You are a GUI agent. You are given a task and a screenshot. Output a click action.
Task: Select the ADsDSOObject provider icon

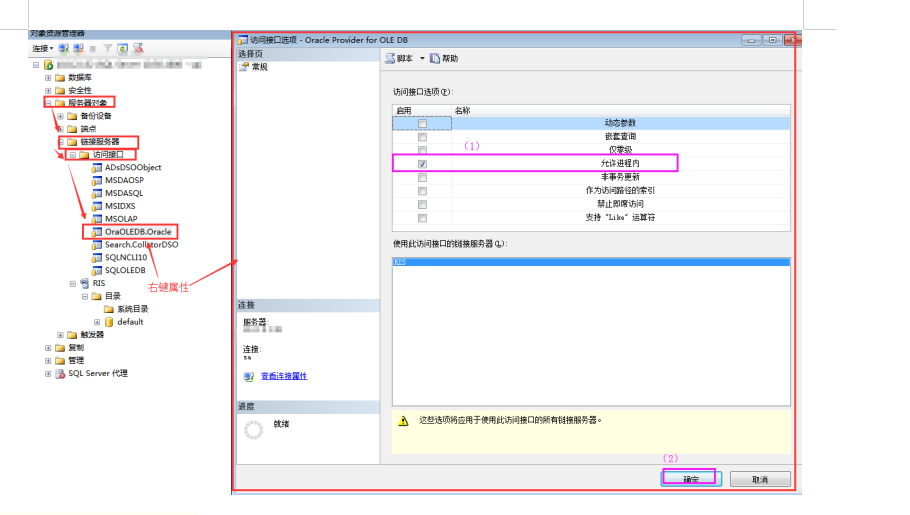tap(97, 168)
